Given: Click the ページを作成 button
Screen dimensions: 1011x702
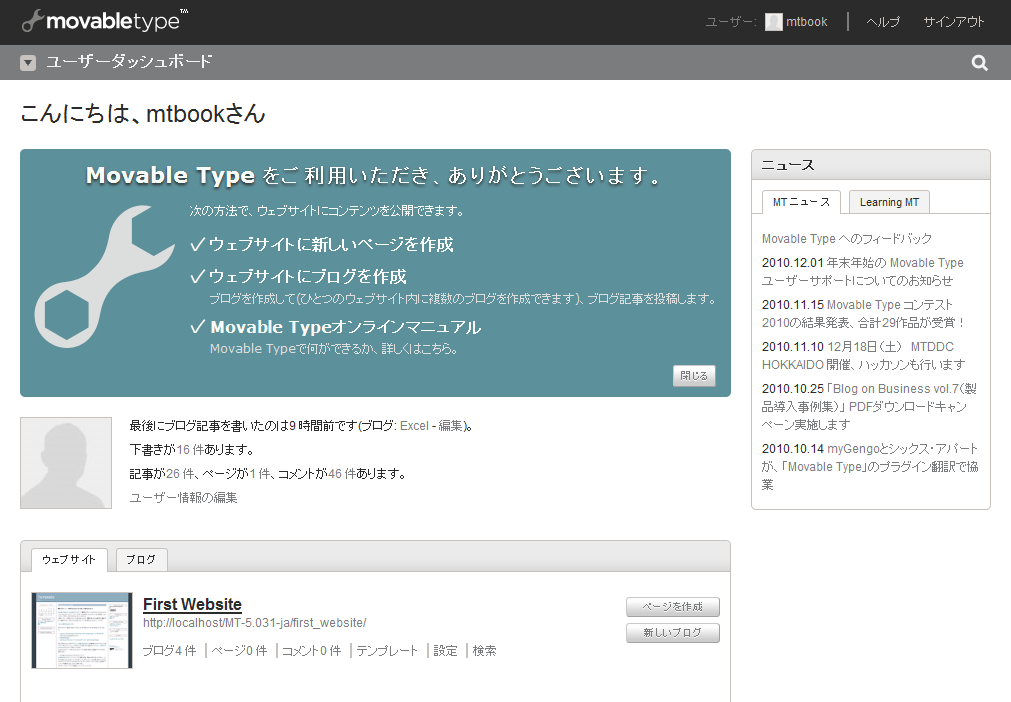Looking at the screenshot, I should pos(672,607).
